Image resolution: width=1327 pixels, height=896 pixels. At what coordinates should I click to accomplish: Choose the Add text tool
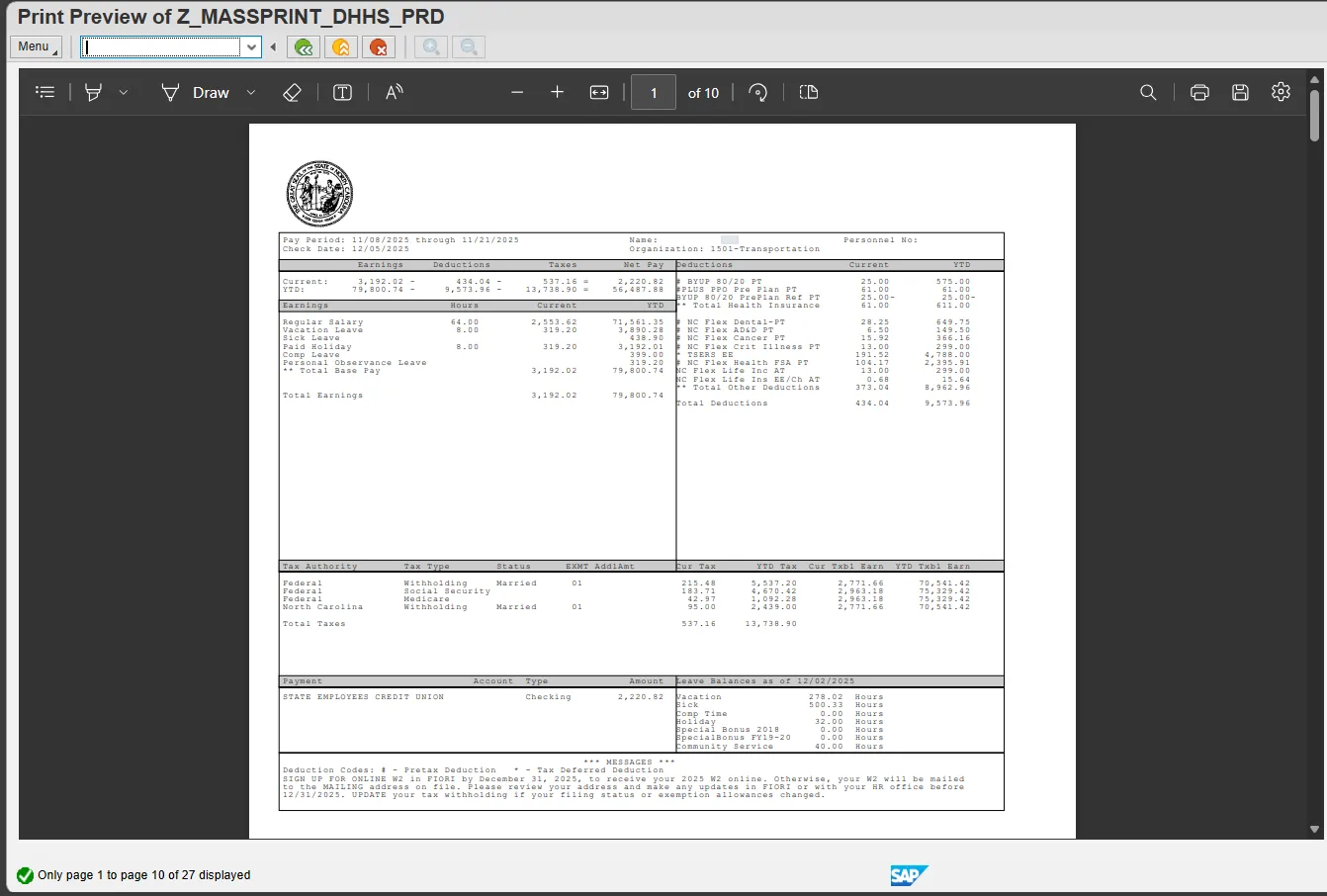[342, 92]
